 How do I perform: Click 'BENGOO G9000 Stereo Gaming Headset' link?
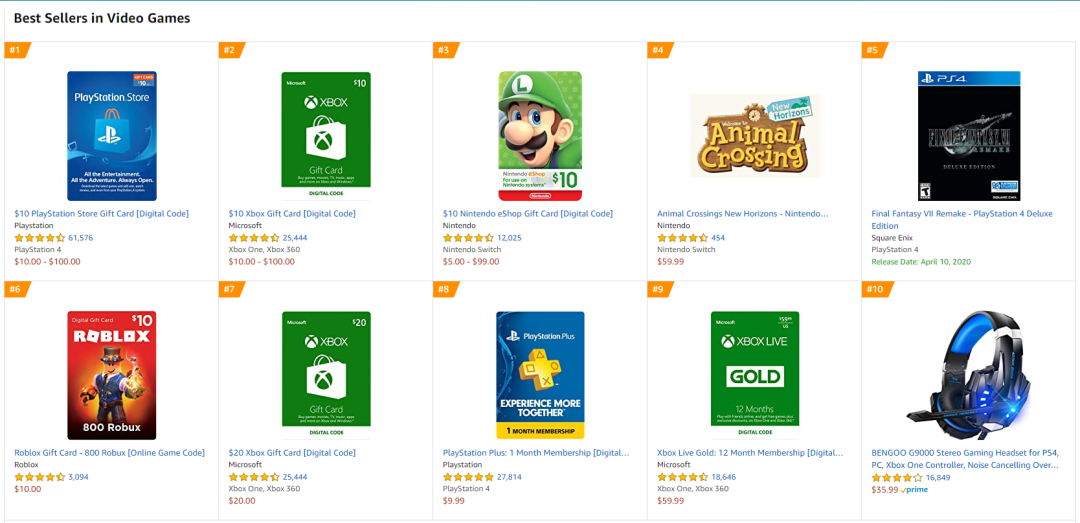(964, 453)
